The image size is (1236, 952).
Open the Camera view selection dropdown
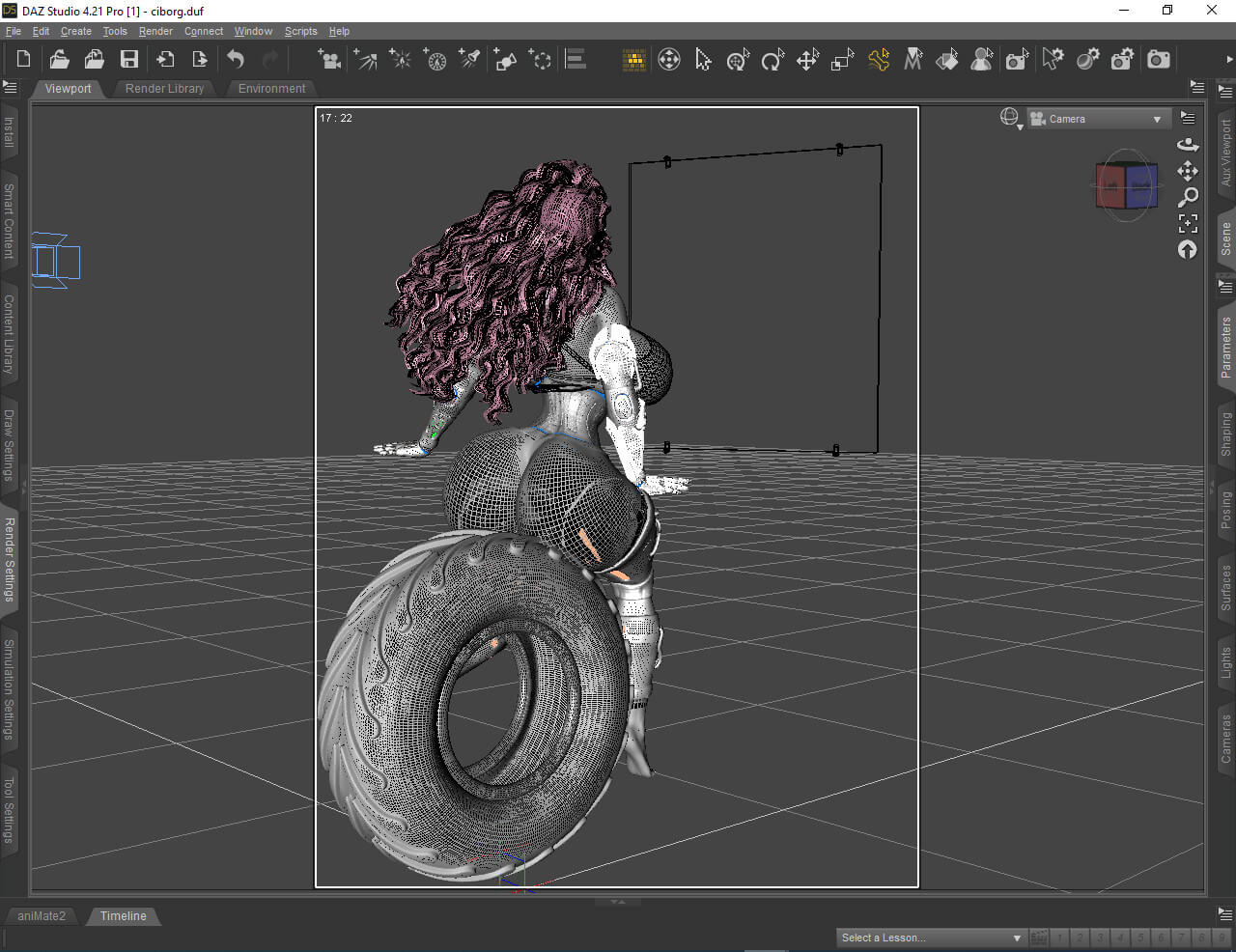click(x=1099, y=119)
